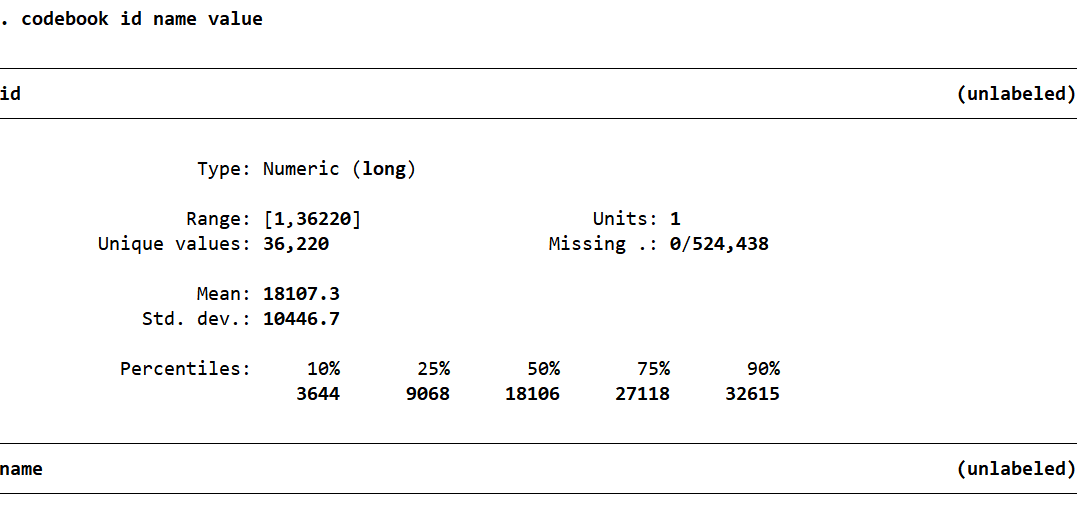Click the 'Numeric (long)' type value
Screen dimensions: 1087x507
click(339, 169)
